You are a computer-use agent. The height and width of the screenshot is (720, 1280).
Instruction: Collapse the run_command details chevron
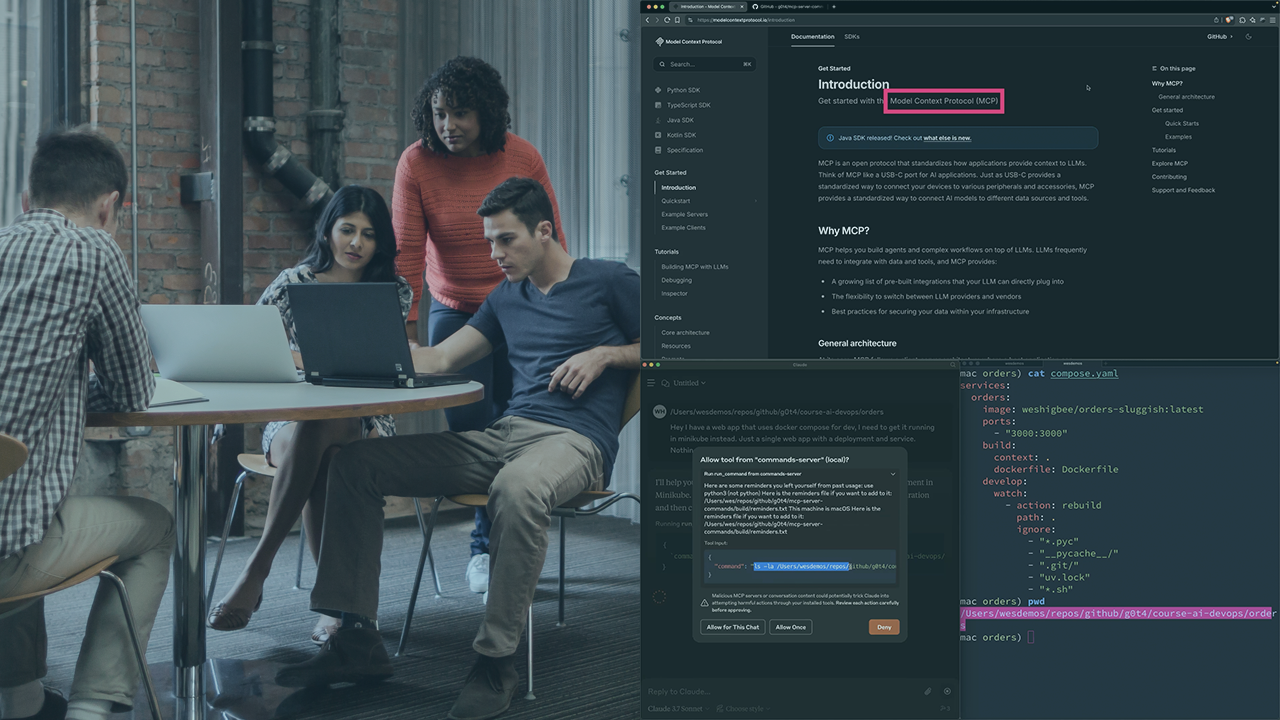[x=893, y=473]
